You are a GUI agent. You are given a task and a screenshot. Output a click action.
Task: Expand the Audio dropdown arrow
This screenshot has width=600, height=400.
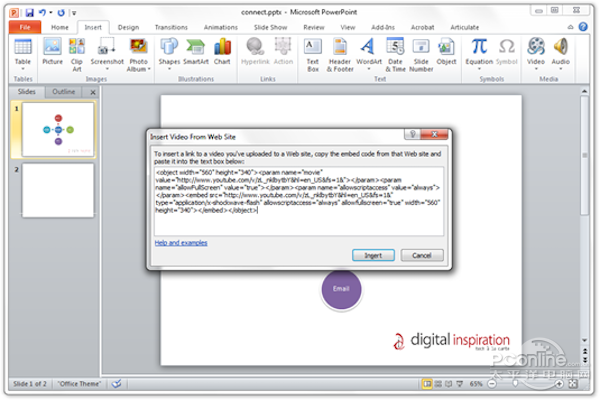tap(561, 69)
